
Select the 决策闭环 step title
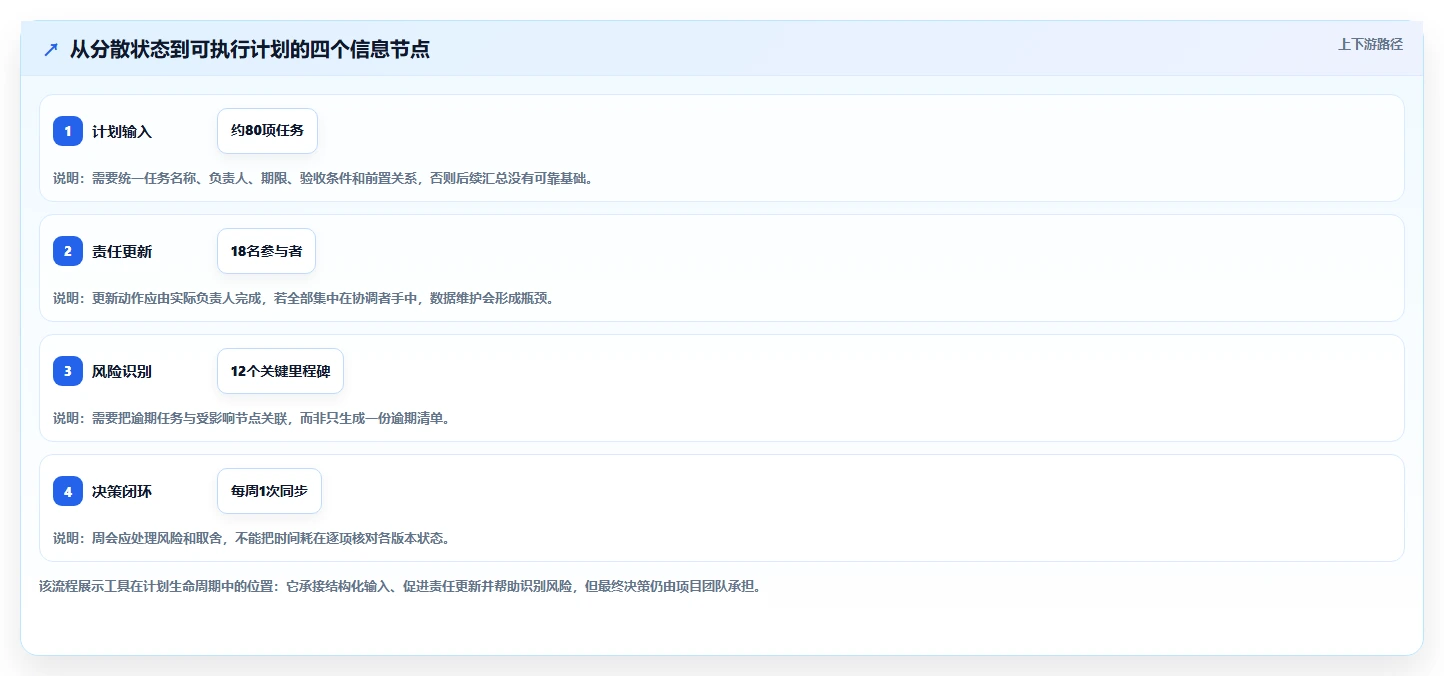click(x=122, y=491)
